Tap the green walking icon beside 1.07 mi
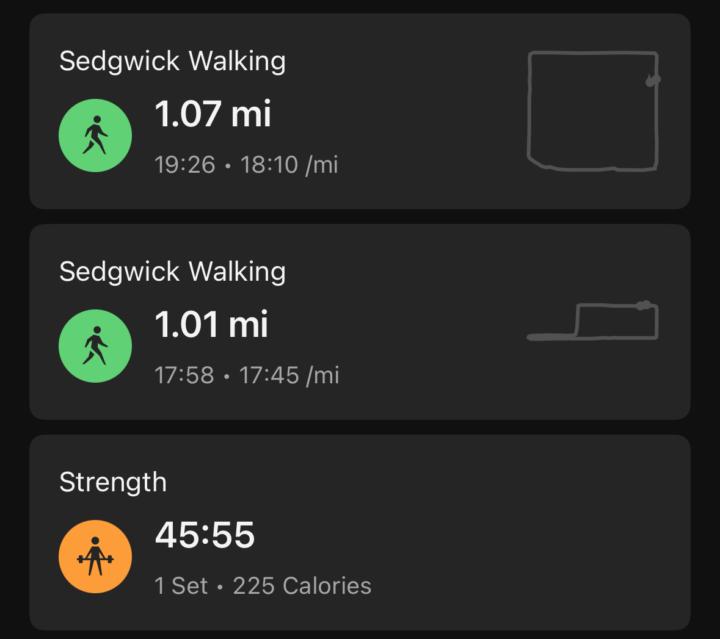Viewport: 720px width, 639px height. pyautogui.click(x=95, y=135)
